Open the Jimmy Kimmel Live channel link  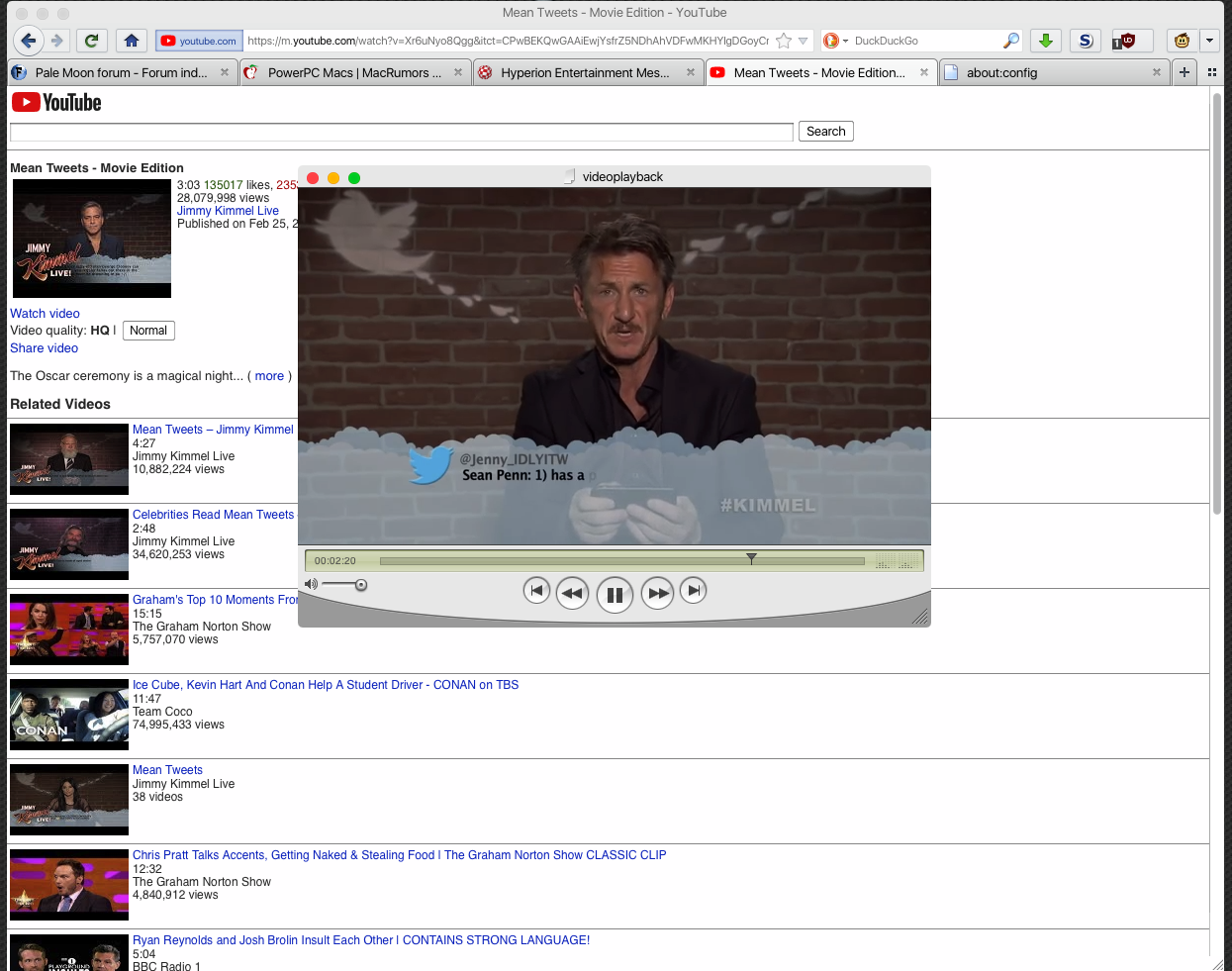pyautogui.click(x=228, y=211)
